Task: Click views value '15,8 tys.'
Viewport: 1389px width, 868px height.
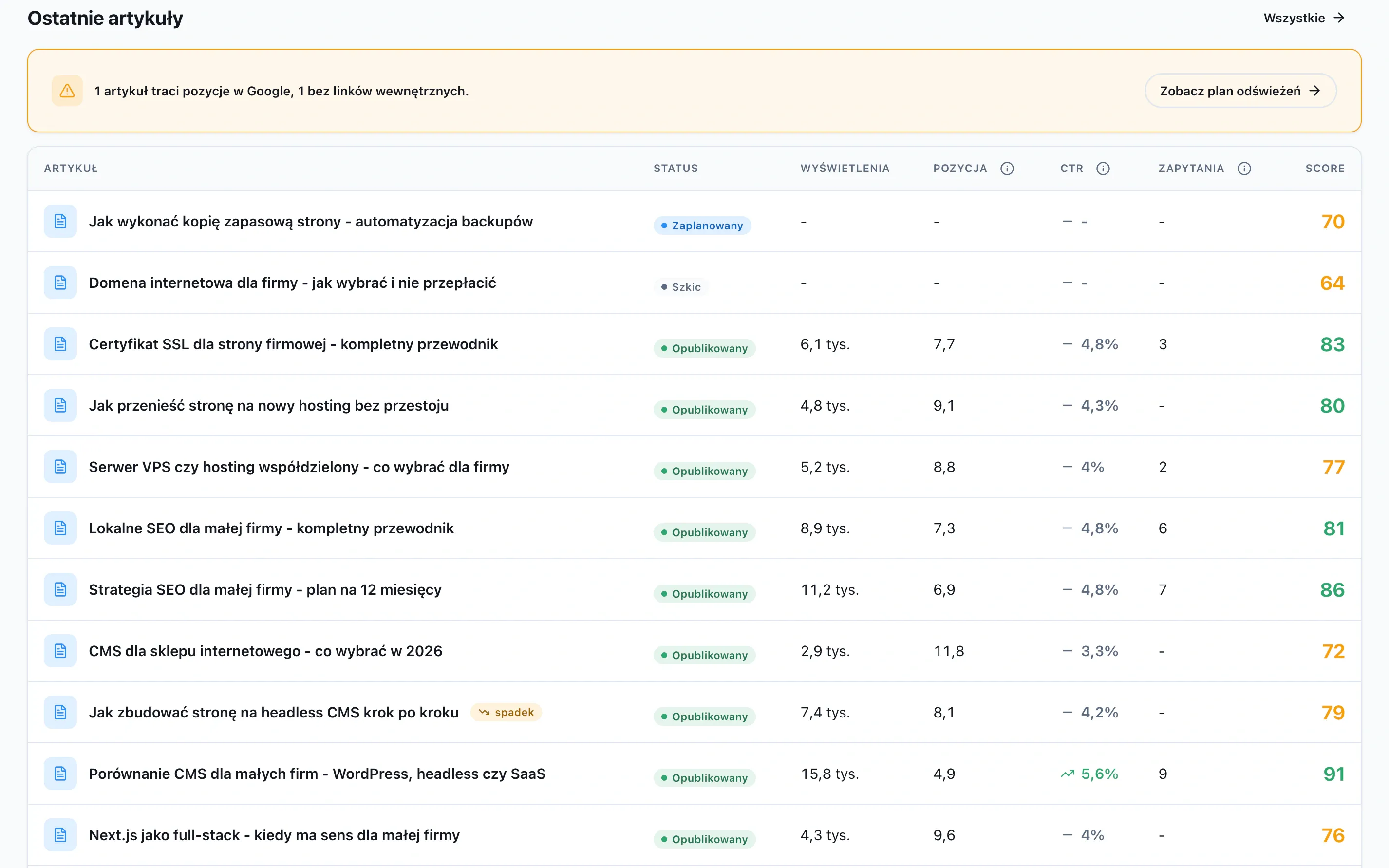Action: [830, 774]
